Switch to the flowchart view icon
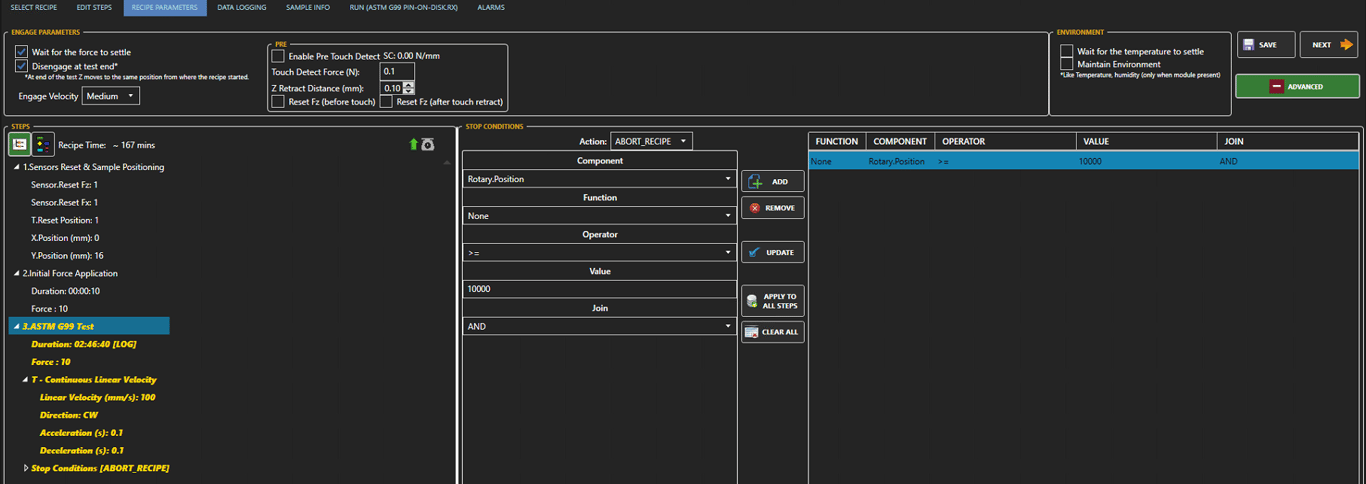This screenshot has width=1366, height=484. pyautogui.click(x=43, y=145)
